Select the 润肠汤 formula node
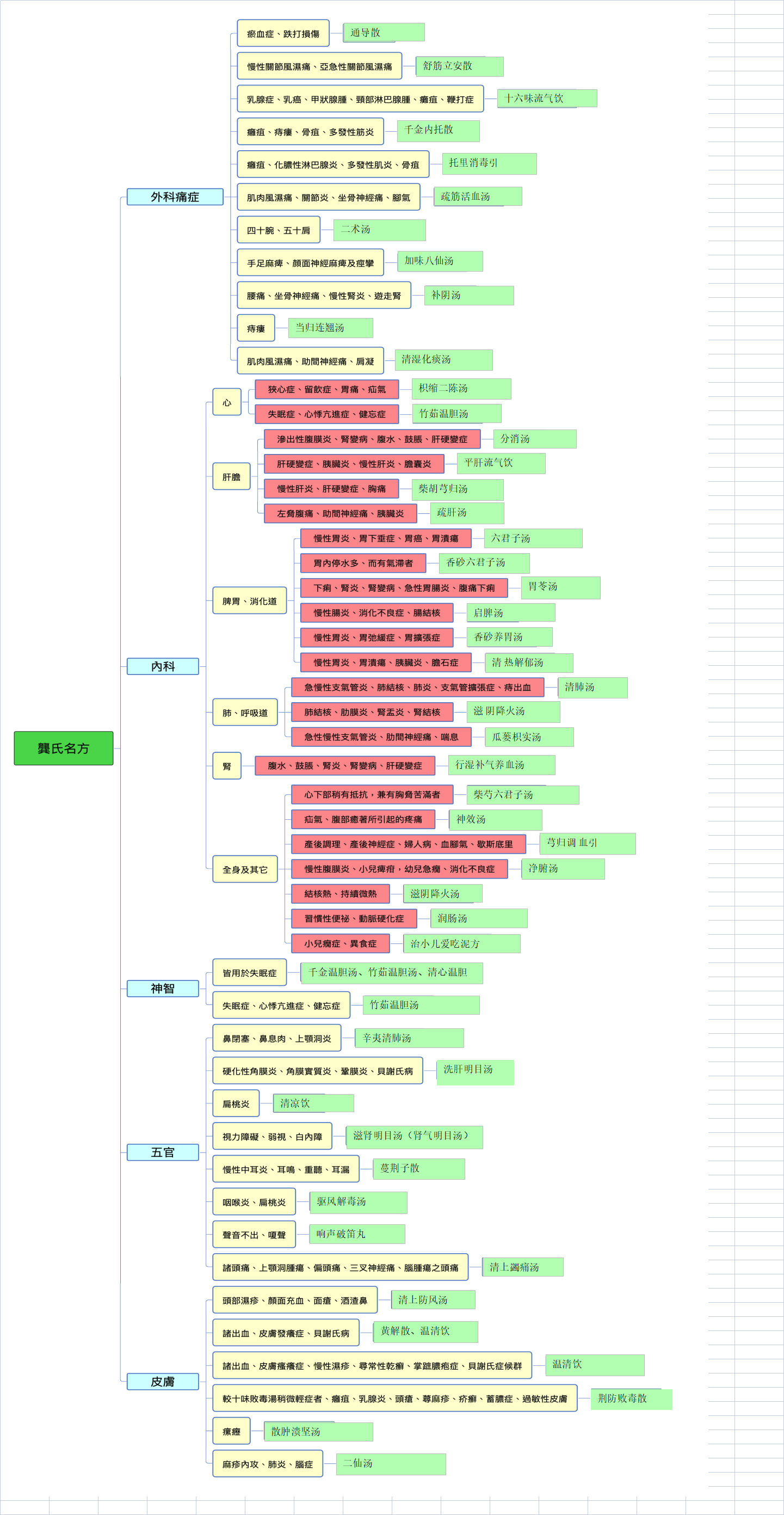784x1515 pixels. (478, 919)
